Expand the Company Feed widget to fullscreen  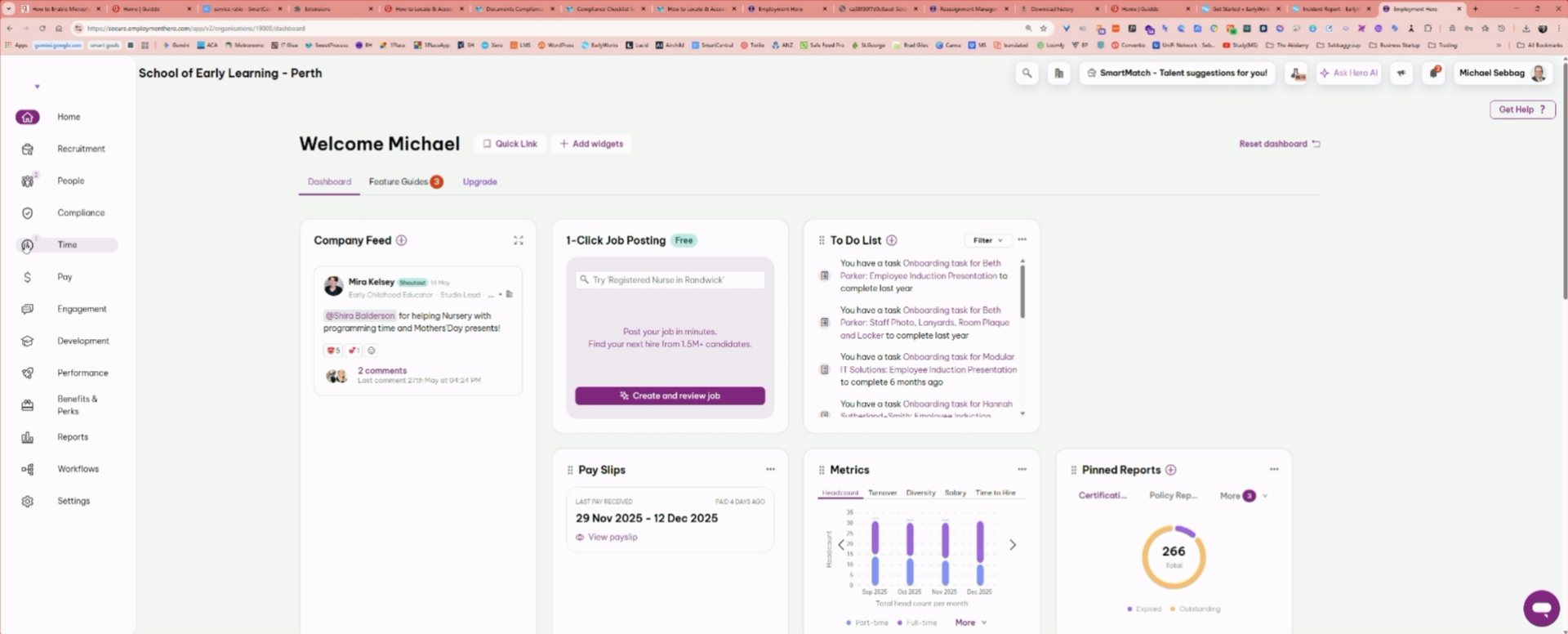(518, 240)
